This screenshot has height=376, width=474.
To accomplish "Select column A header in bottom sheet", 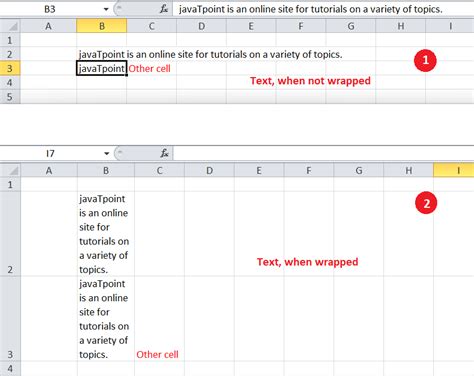I will pyautogui.click(x=49, y=170).
